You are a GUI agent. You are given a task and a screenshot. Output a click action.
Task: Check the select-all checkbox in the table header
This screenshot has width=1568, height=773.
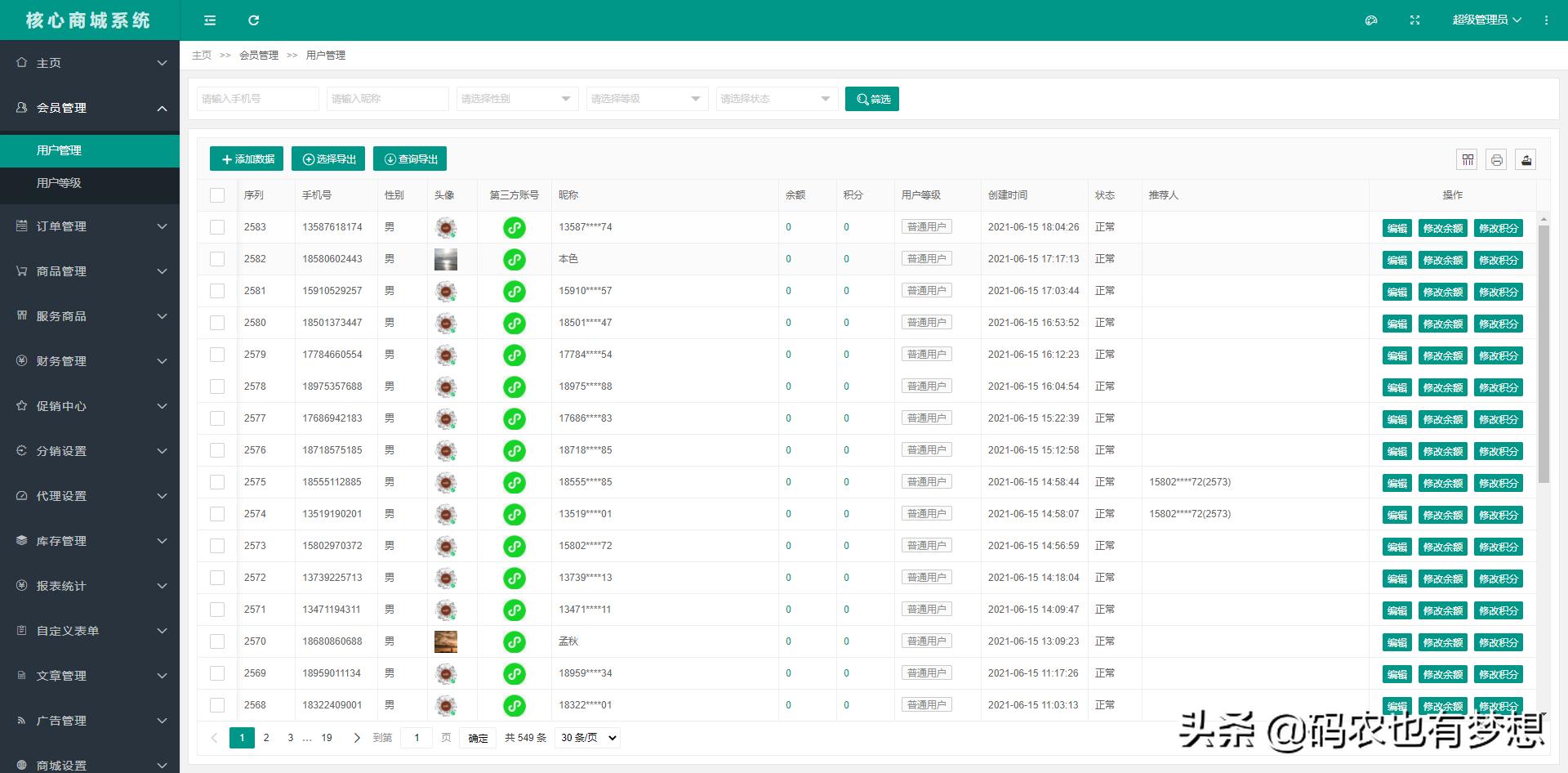point(217,195)
